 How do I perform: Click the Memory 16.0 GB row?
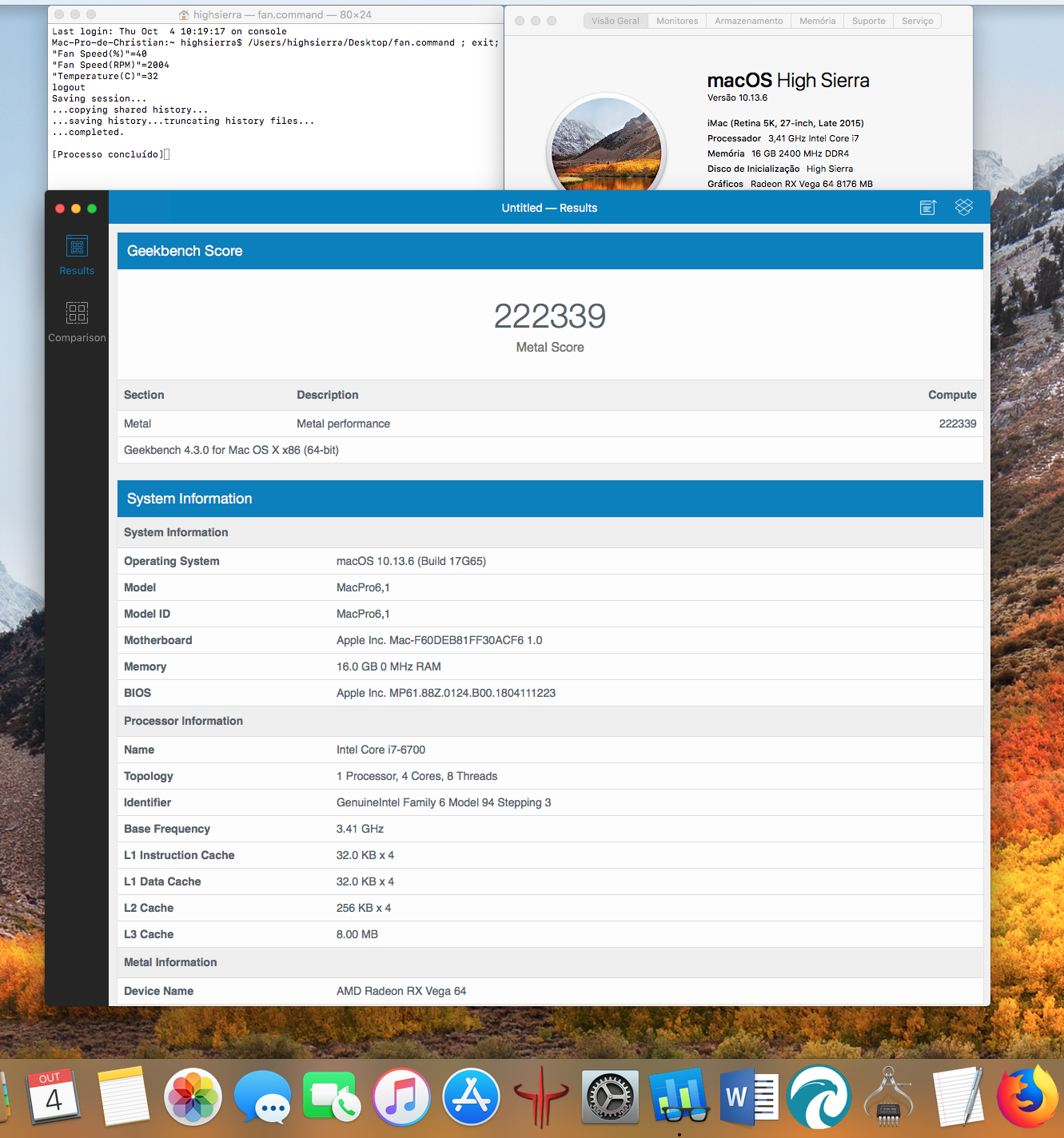tap(550, 666)
